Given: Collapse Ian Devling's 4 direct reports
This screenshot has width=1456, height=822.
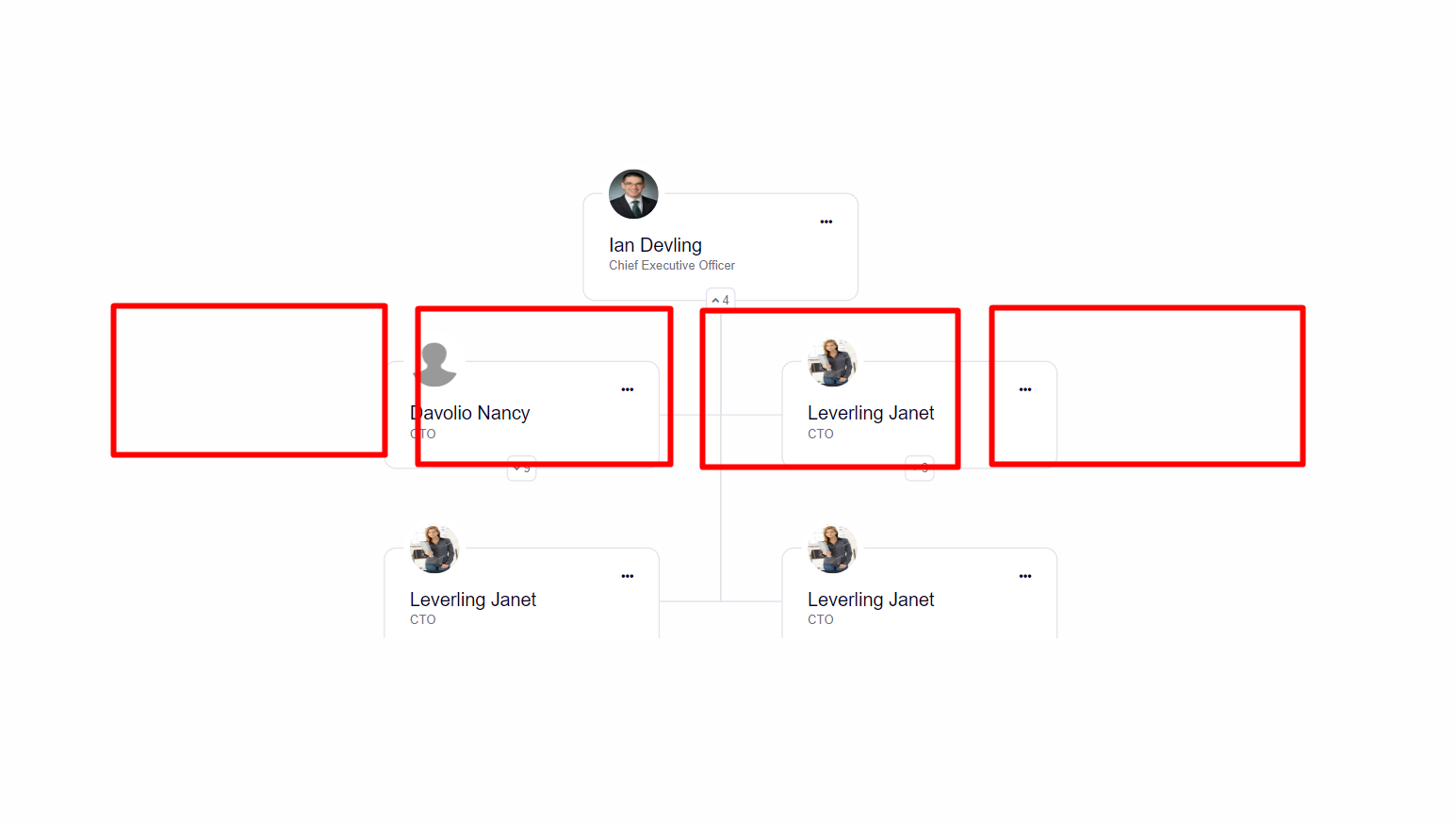Looking at the screenshot, I should 720,299.
